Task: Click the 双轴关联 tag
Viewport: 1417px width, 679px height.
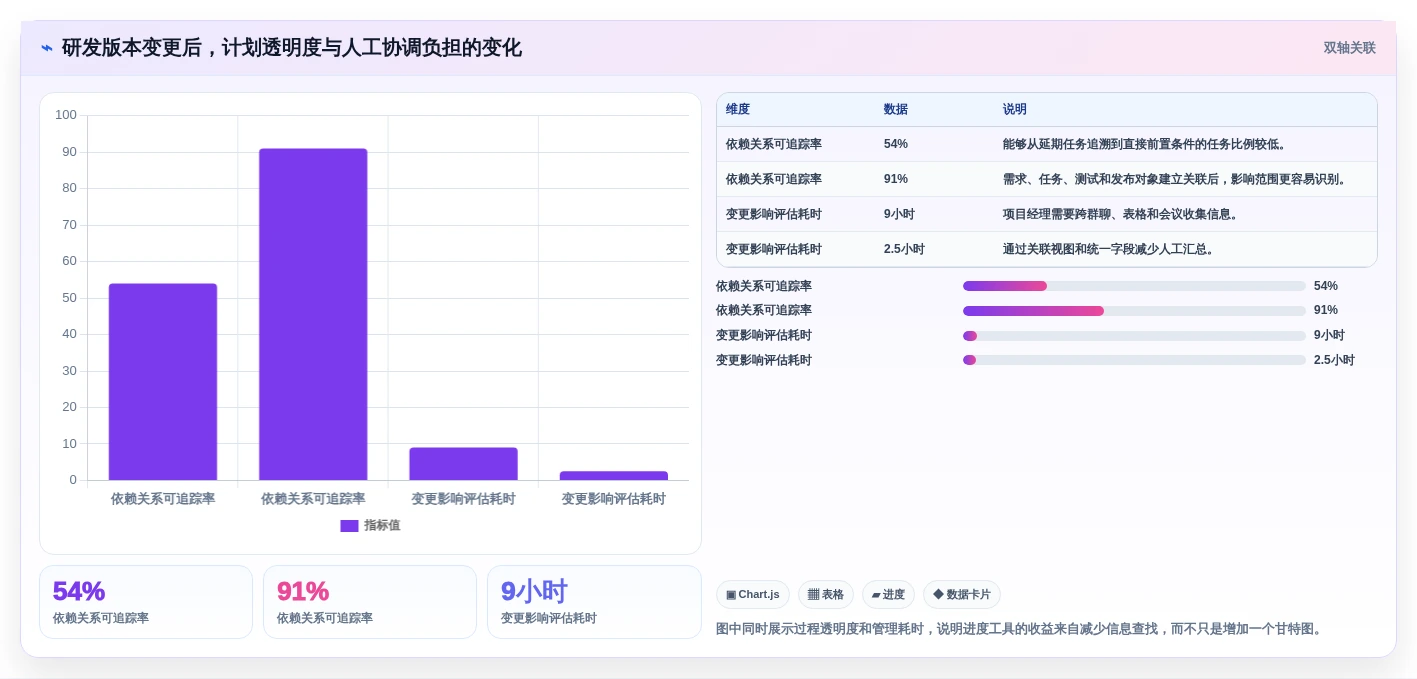Action: click(x=1350, y=48)
